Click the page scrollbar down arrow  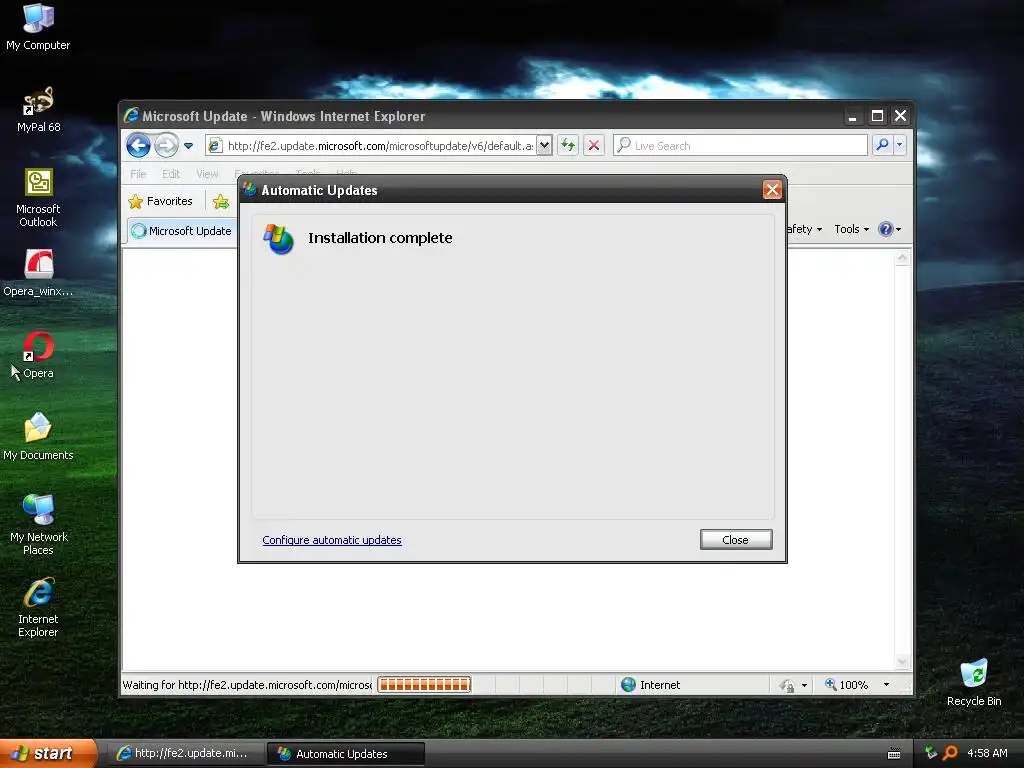902,662
